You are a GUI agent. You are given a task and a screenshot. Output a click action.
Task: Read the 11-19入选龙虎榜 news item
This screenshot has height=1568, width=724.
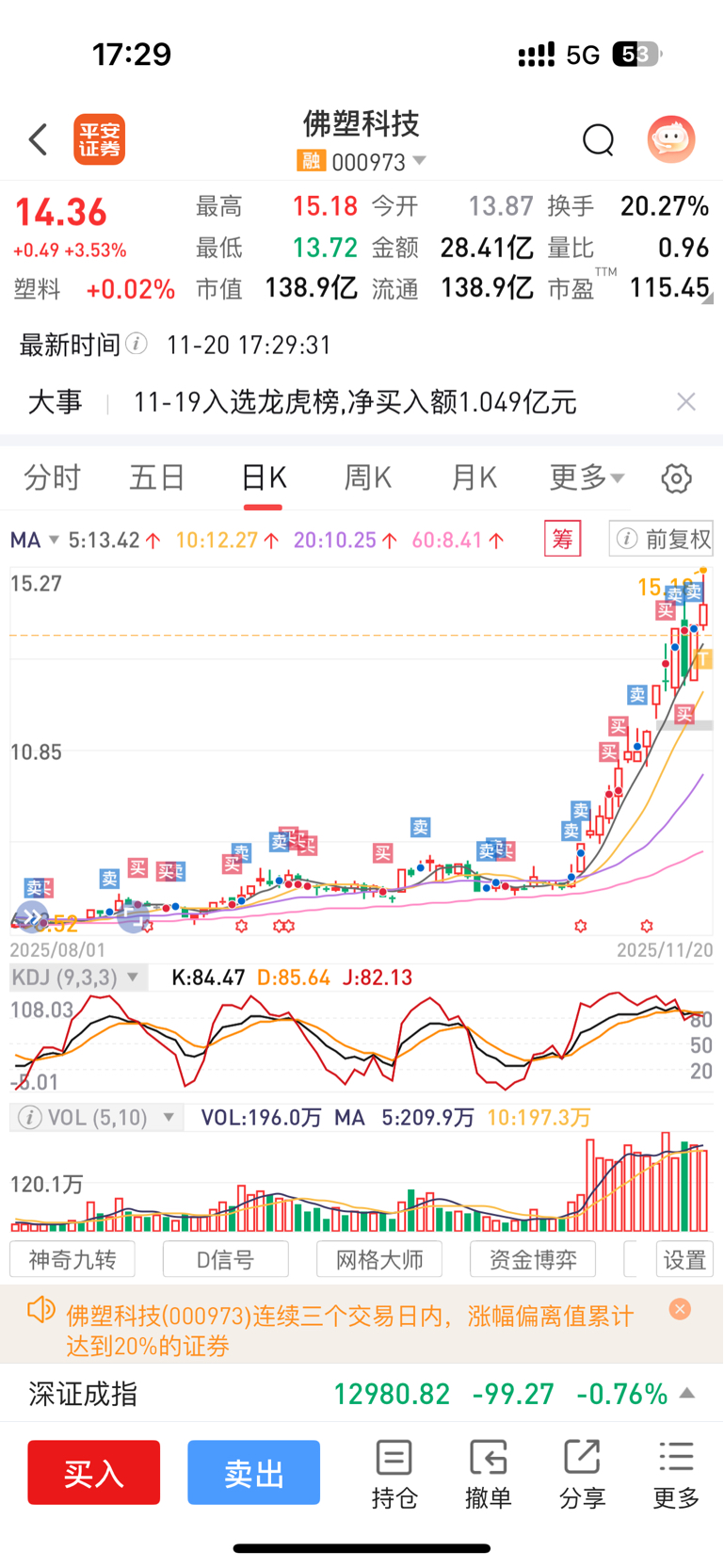click(x=354, y=402)
